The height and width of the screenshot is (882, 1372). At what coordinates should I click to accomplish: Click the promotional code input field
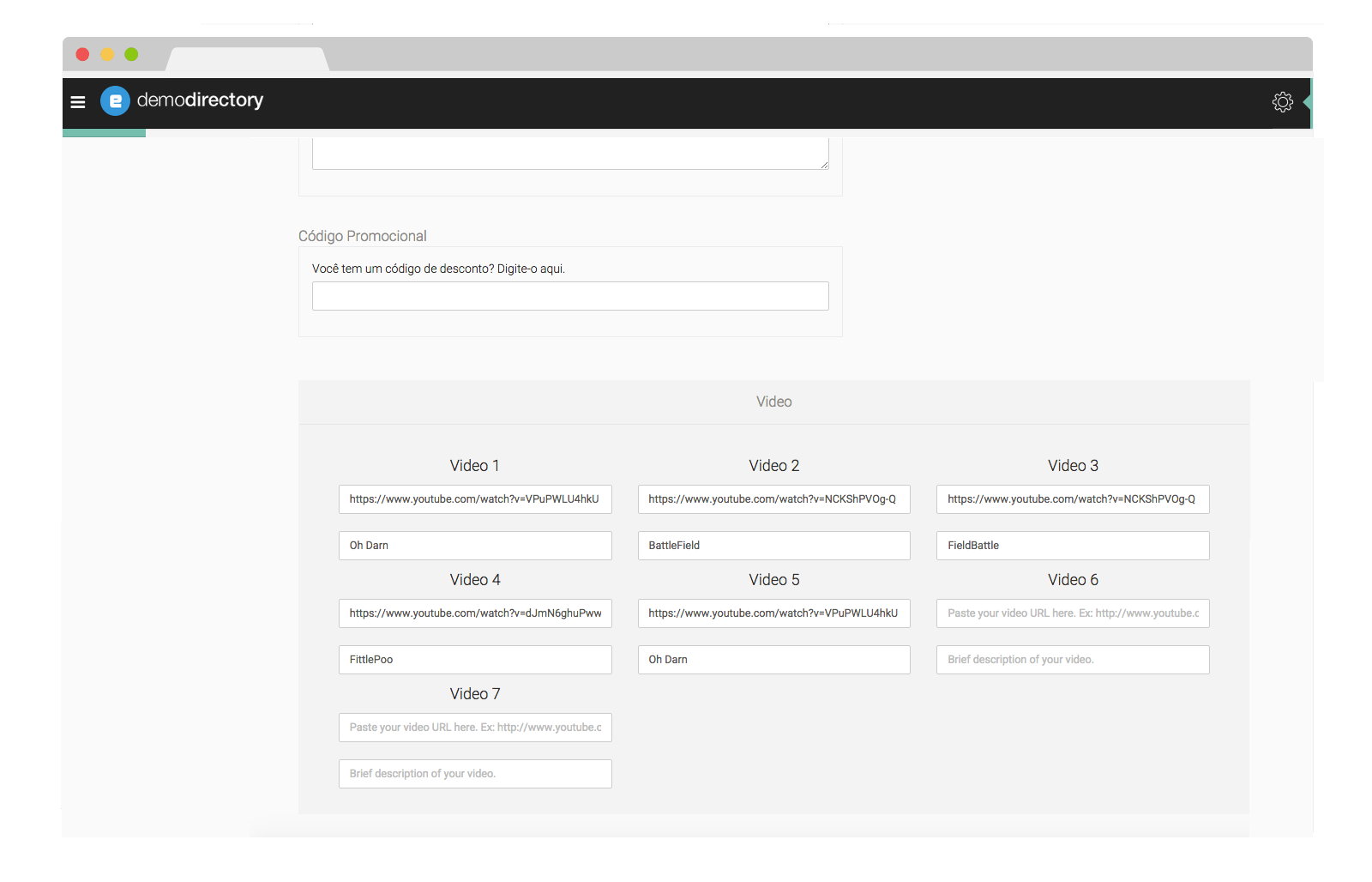pos(570,296)
